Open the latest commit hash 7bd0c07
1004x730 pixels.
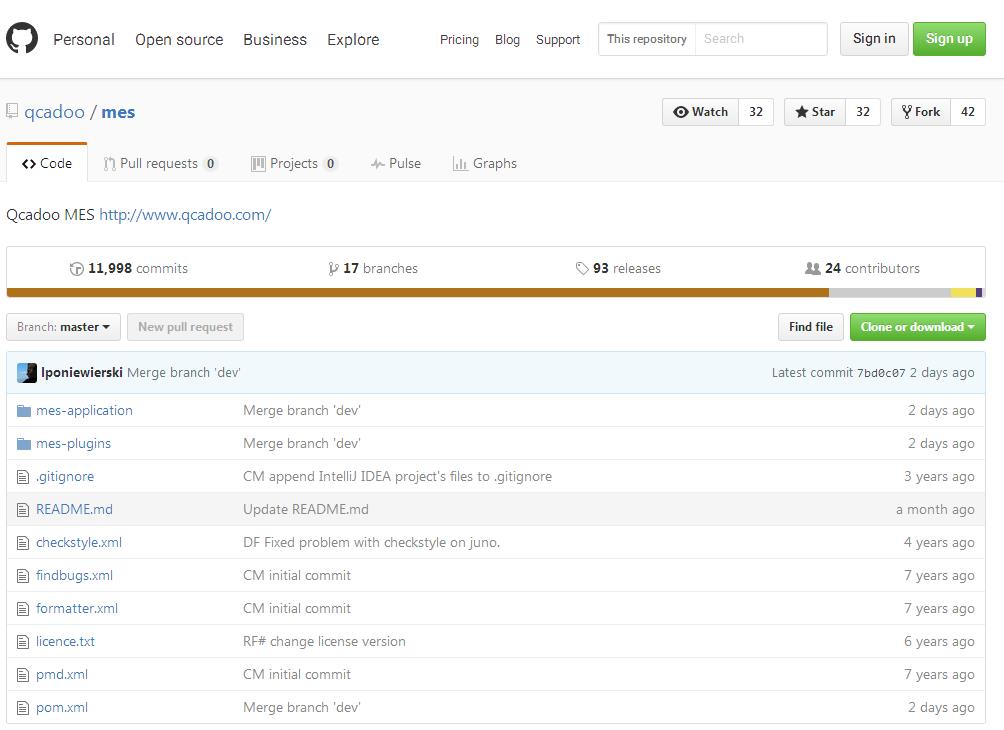click(x=881, y=373)
